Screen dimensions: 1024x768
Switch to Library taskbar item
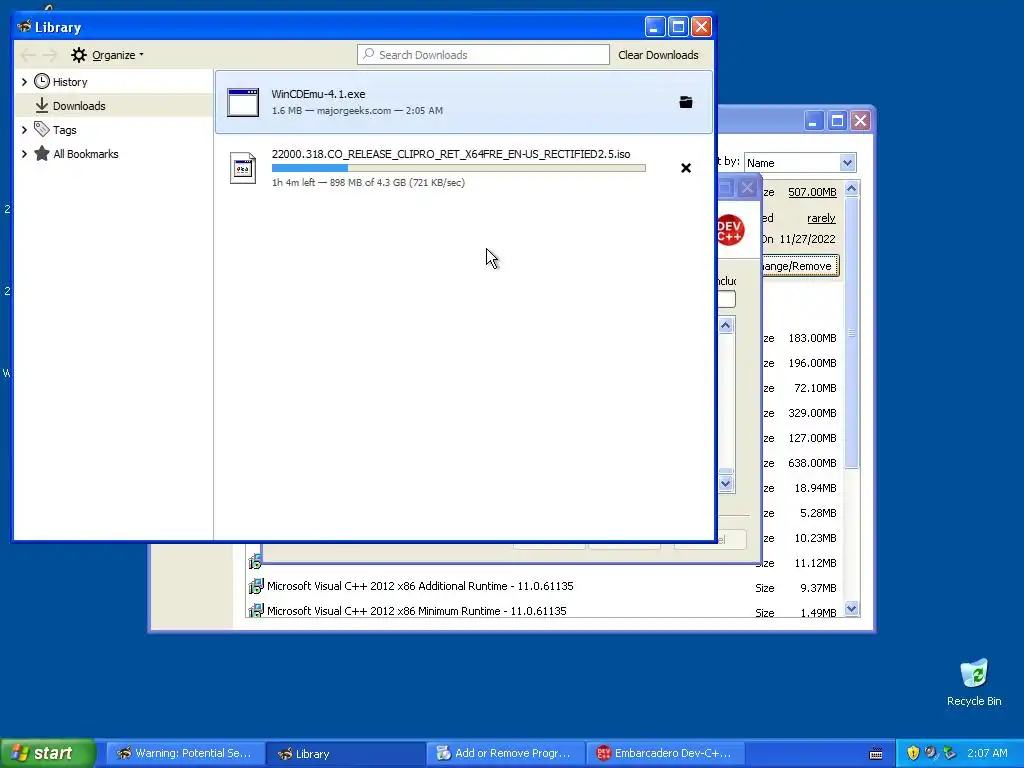[x=346, y=754]
